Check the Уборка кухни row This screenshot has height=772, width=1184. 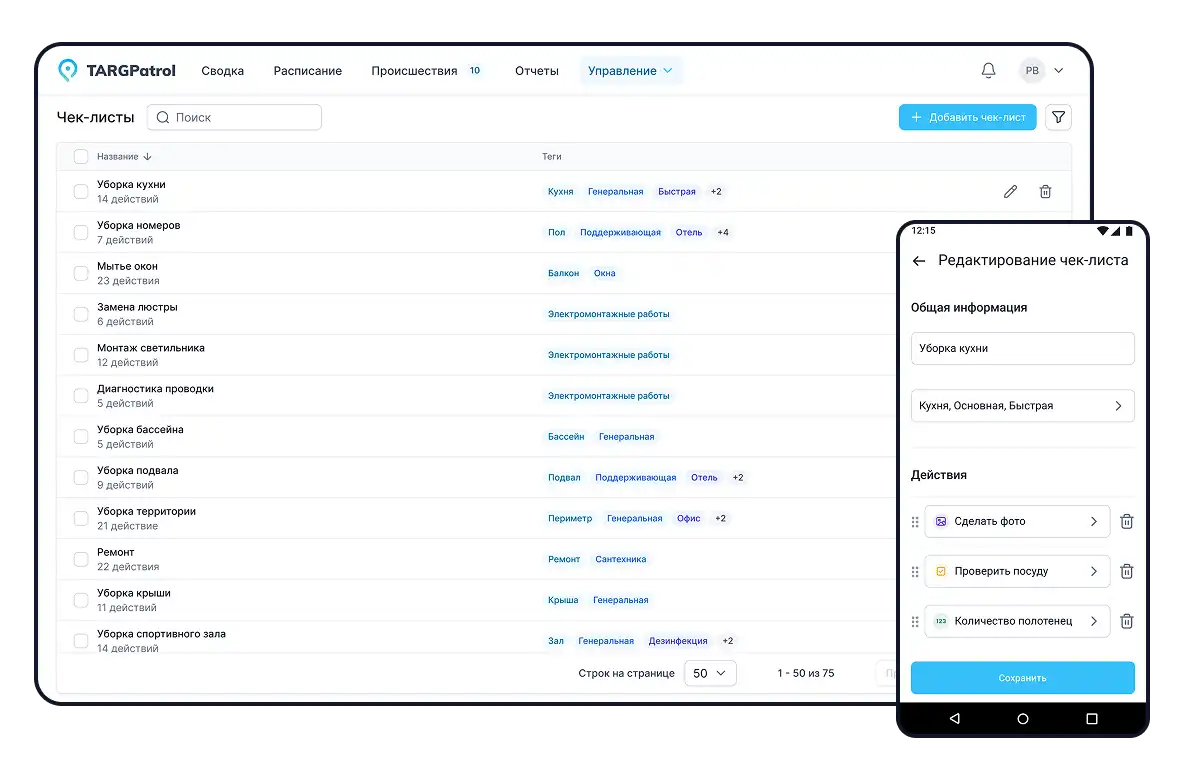81,191
